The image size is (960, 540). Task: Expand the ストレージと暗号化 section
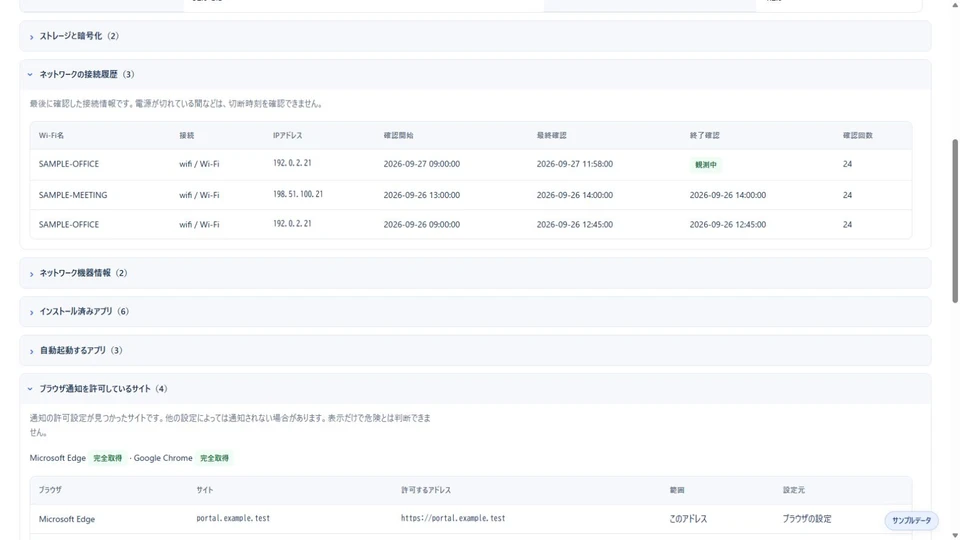[x=475, y=36]
